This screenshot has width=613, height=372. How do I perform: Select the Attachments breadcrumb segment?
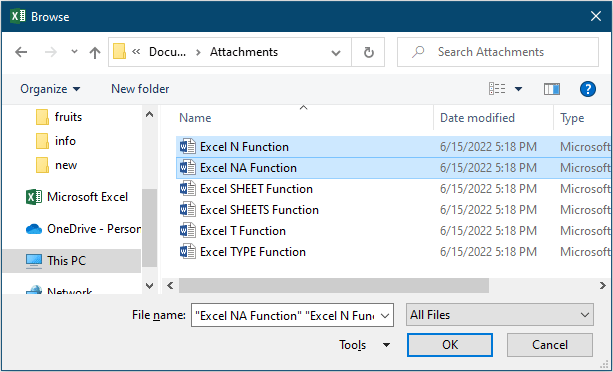click(244, 52)
